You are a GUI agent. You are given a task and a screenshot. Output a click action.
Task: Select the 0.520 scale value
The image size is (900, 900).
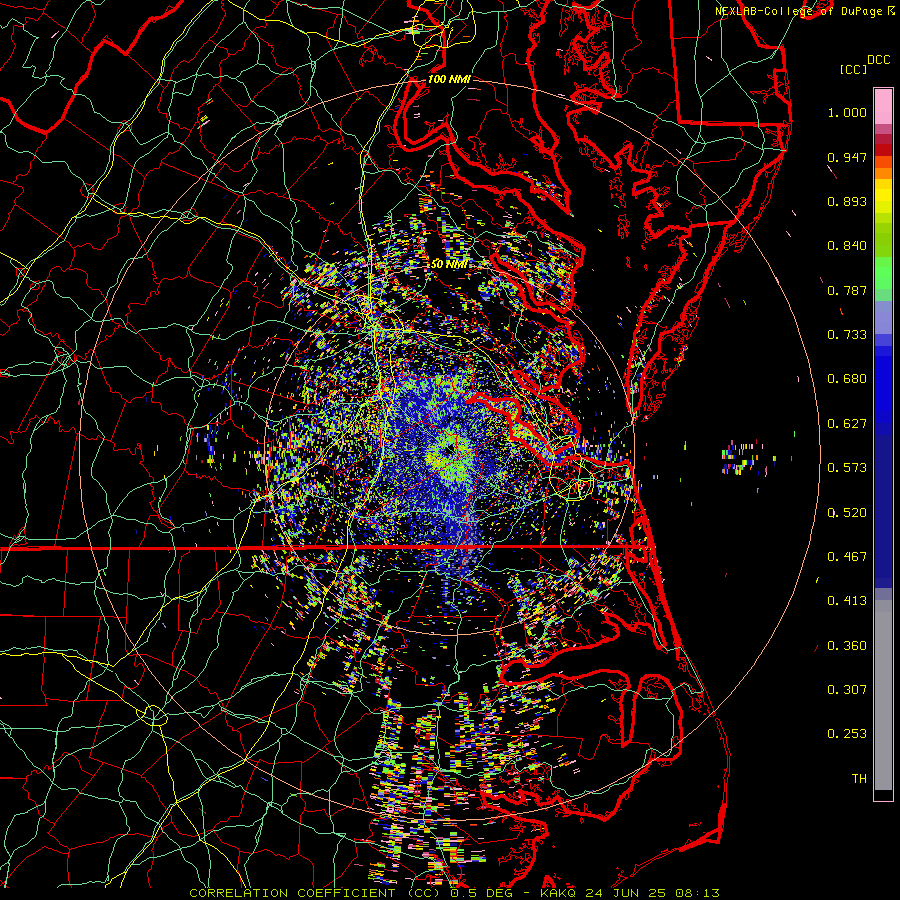pyautogui.click(x=847, y=513)
